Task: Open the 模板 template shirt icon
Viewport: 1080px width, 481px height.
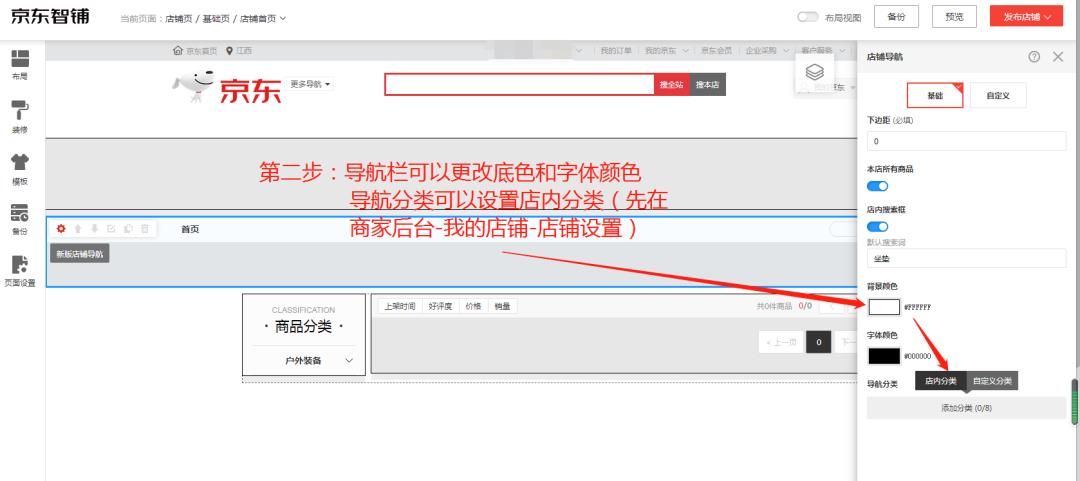Action: click(x=20, y=169)
